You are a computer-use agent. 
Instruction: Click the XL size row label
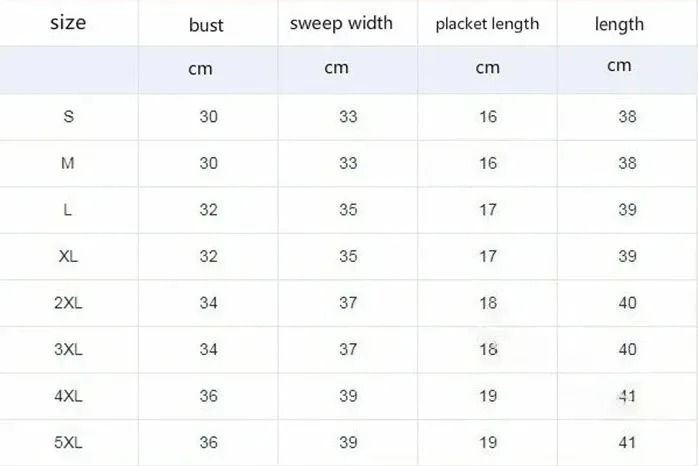68,256
